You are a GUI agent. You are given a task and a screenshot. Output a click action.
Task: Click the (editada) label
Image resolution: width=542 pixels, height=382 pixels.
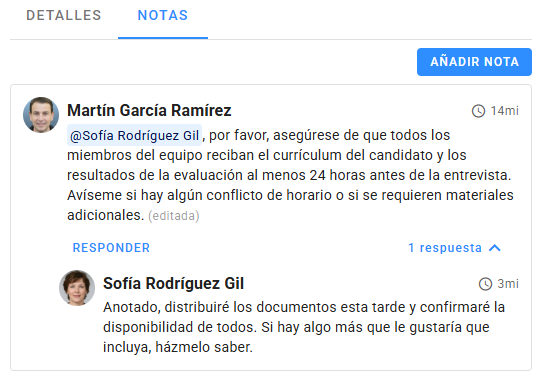tap(174, 216)
